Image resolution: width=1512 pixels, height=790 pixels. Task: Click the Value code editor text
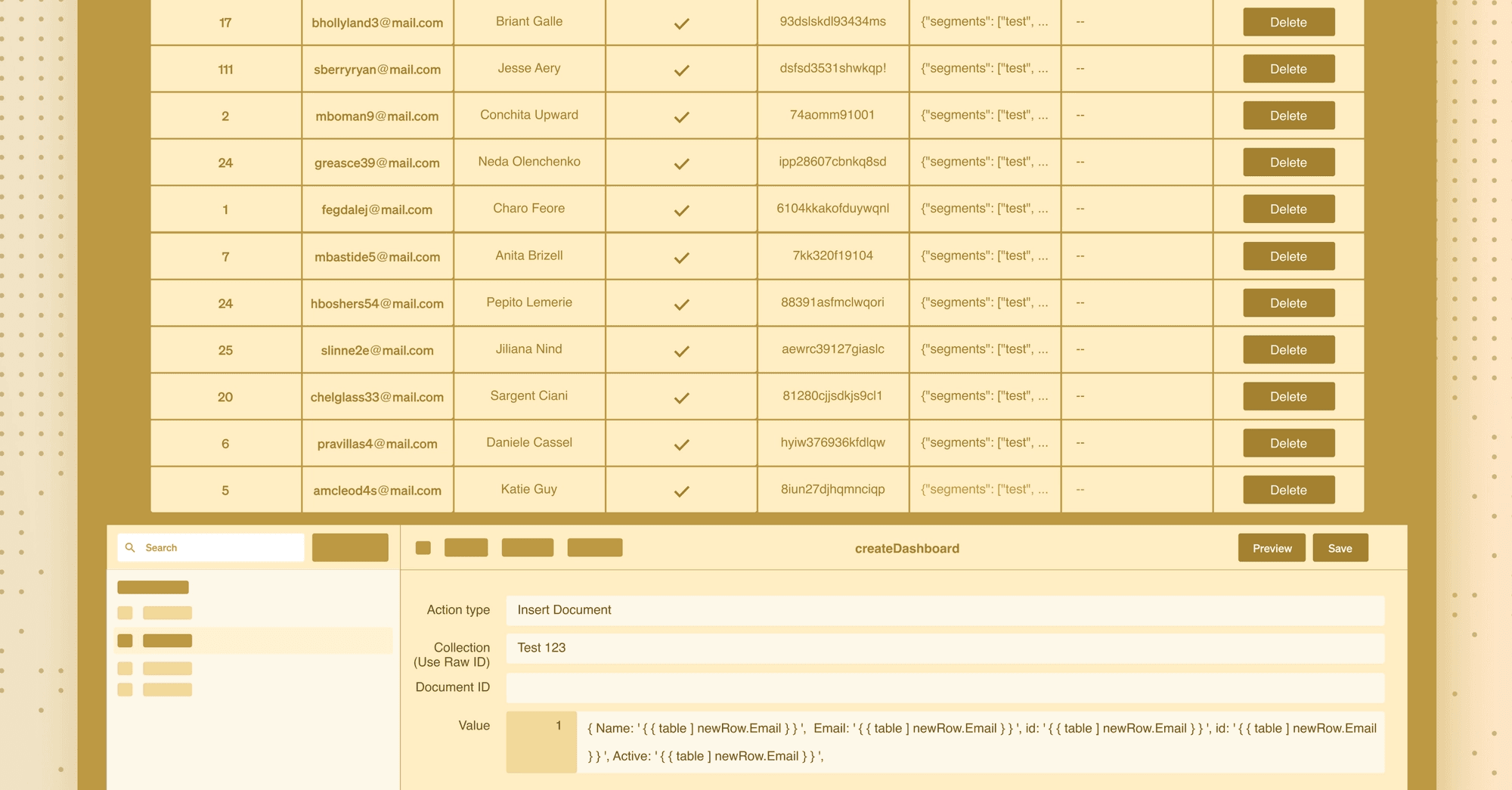click(981, 742)
